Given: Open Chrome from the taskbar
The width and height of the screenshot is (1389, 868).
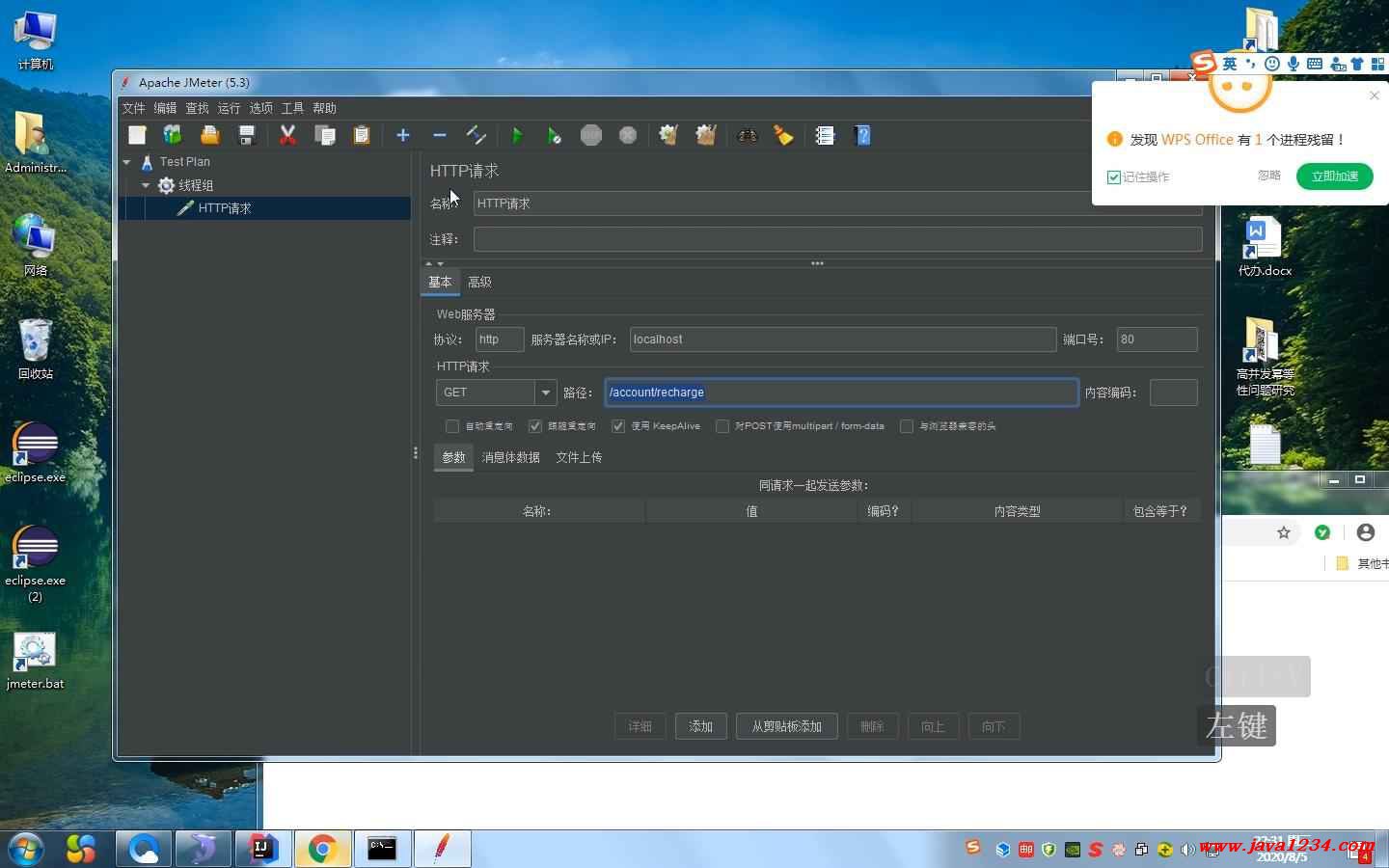Looking at the screenshot, I should point(322,849).
